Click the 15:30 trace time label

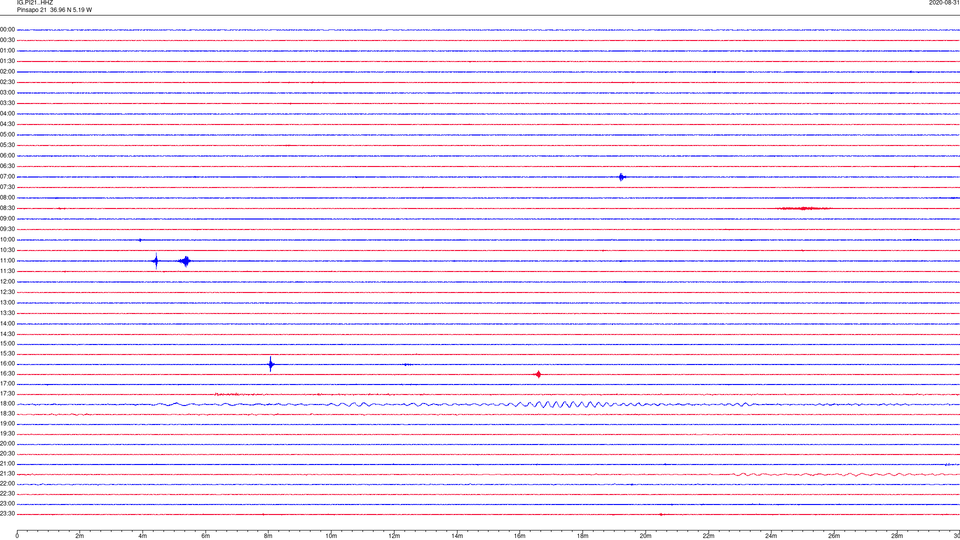tap(7, 354)
